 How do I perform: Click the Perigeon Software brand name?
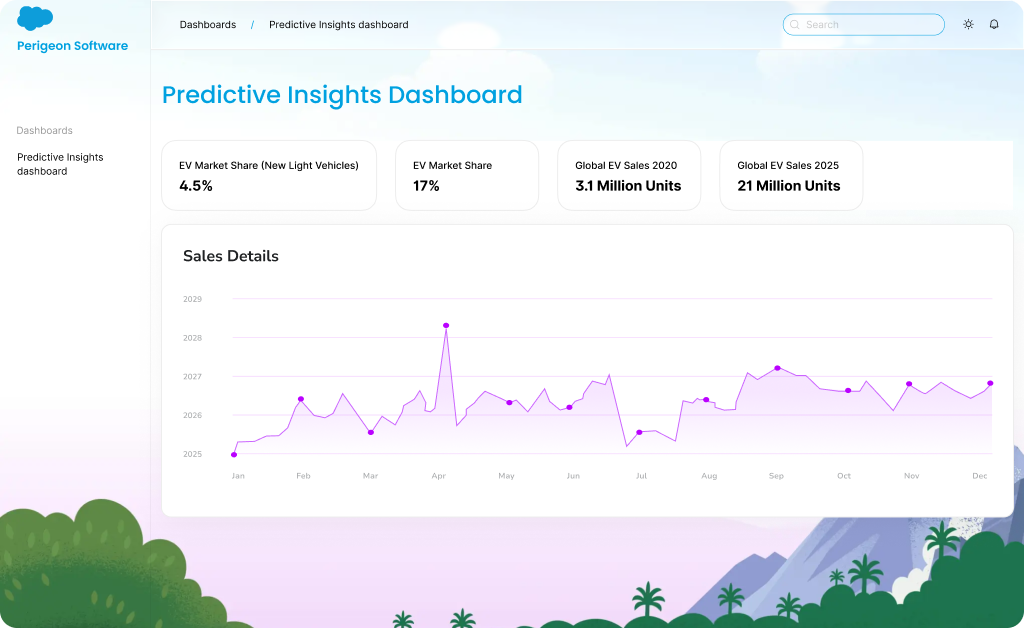click(72, 46)
